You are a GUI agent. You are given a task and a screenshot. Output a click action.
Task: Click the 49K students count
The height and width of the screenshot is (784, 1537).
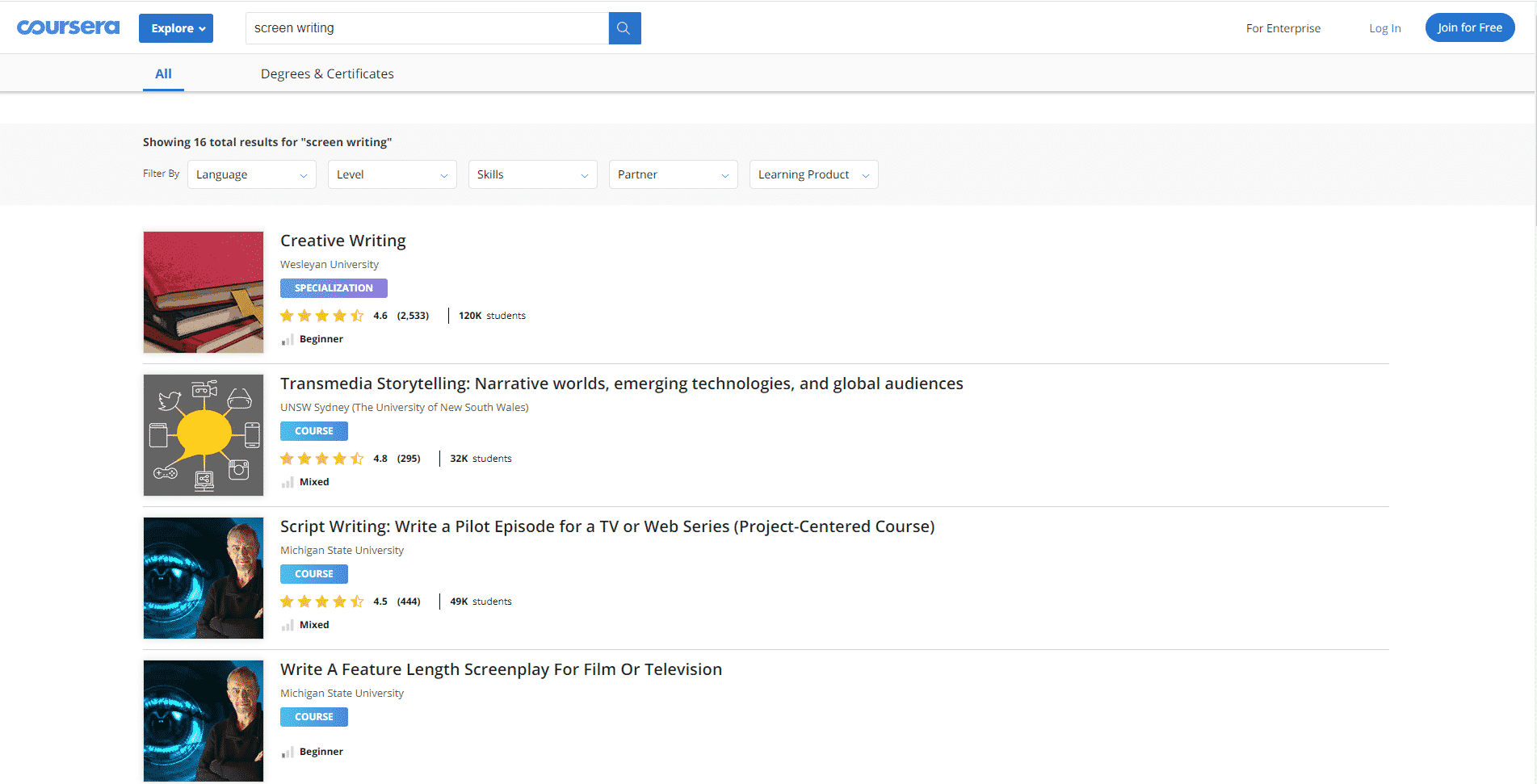pyautogui.click(x=481, y=602)
